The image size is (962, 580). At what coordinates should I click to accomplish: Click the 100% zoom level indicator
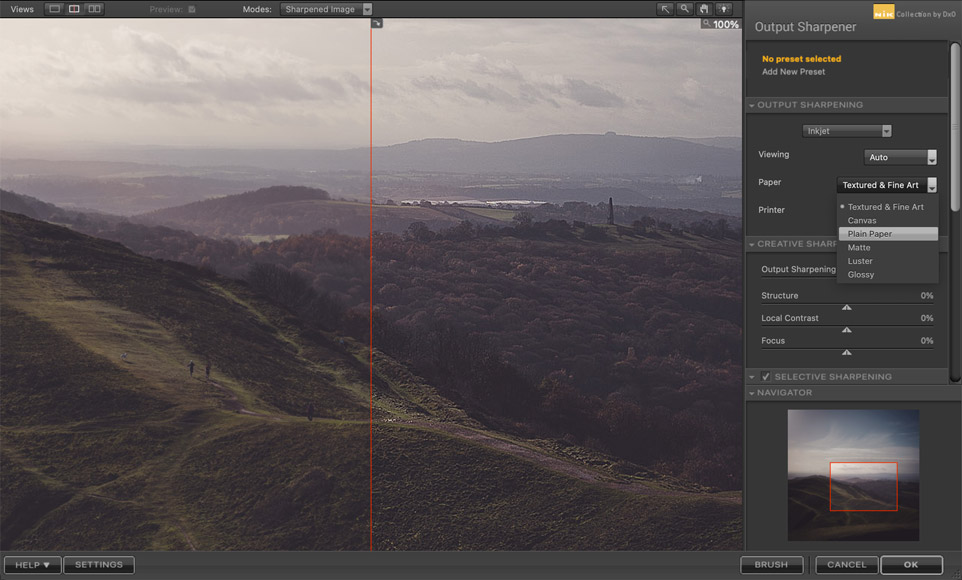pyautogui.click(x=725, y=25)
